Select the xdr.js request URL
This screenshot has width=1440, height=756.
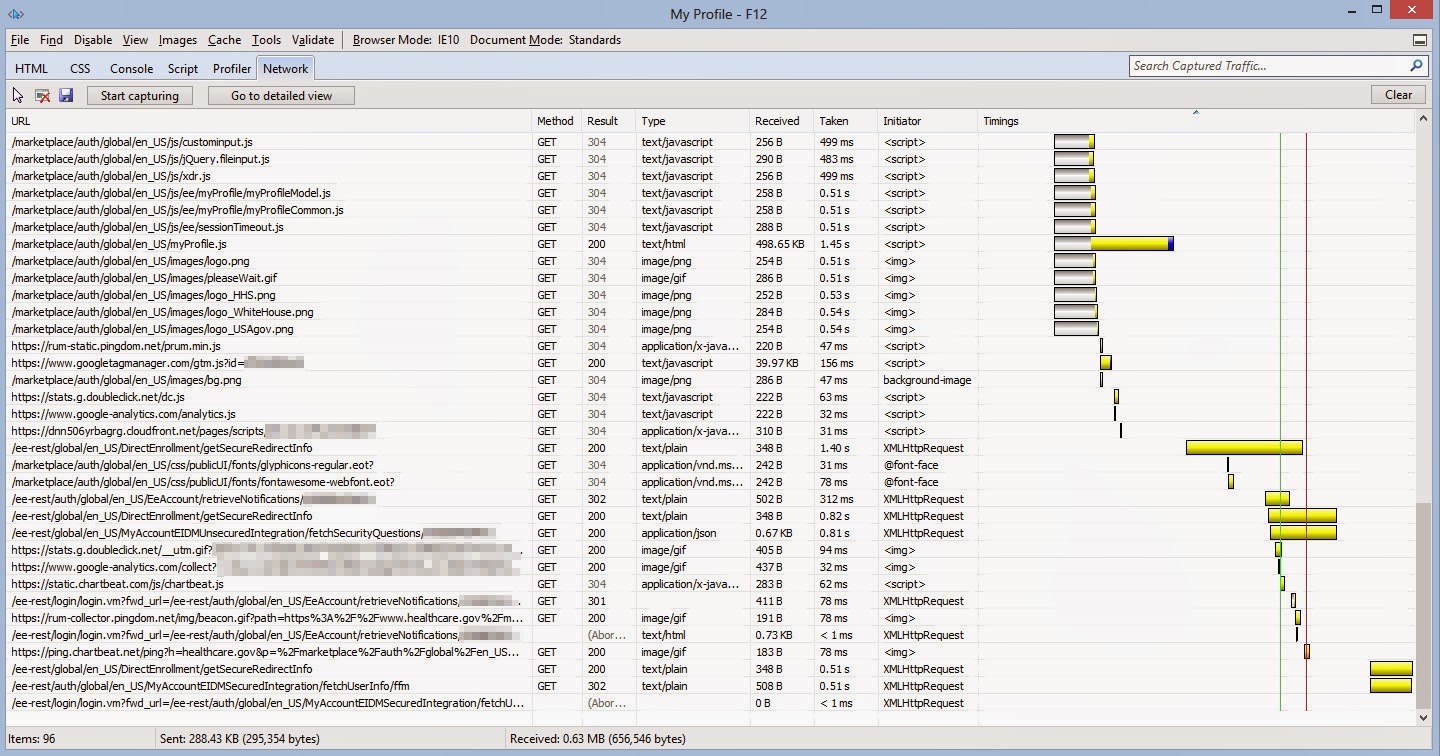click(x=111, y=176)
